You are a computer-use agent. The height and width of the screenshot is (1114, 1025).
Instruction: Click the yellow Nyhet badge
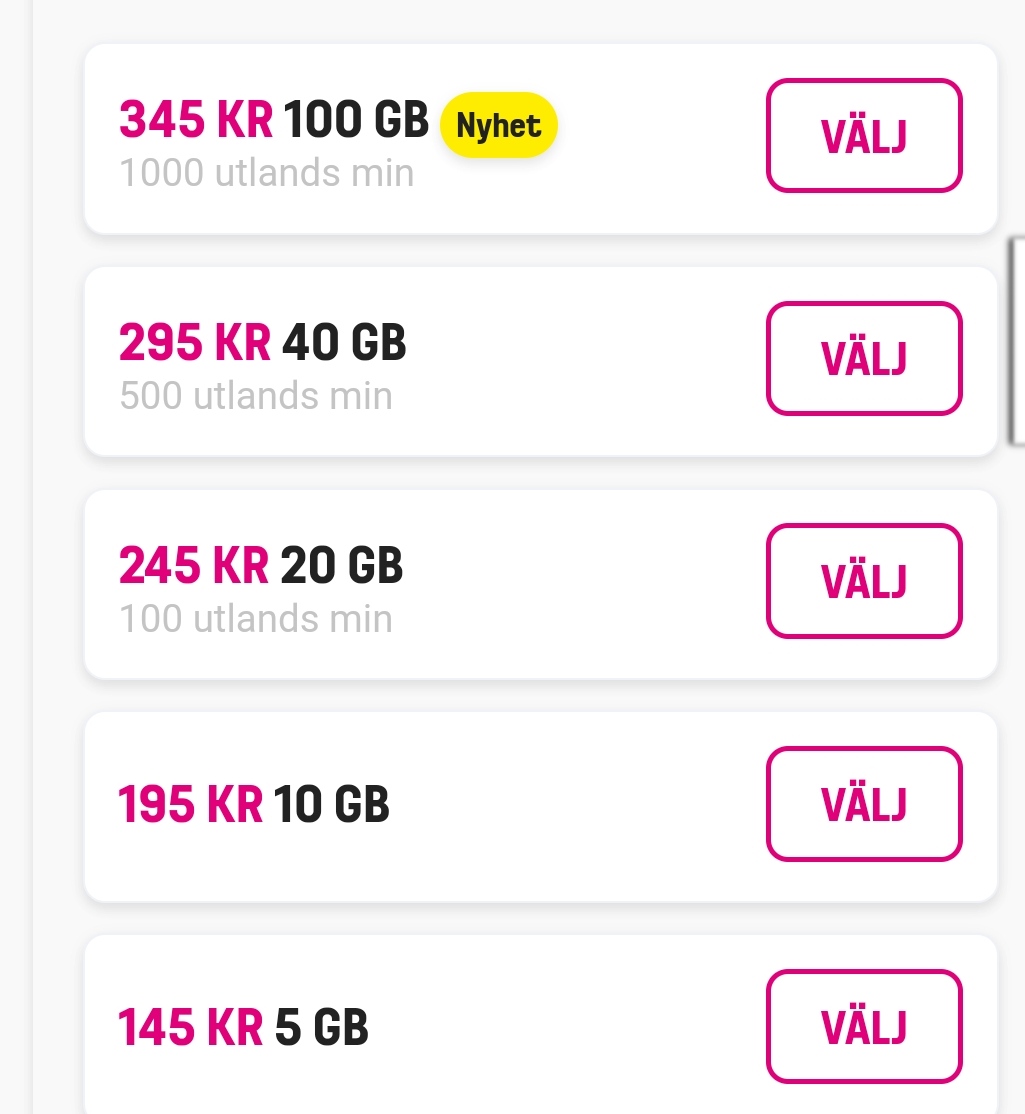click(498, 126)
